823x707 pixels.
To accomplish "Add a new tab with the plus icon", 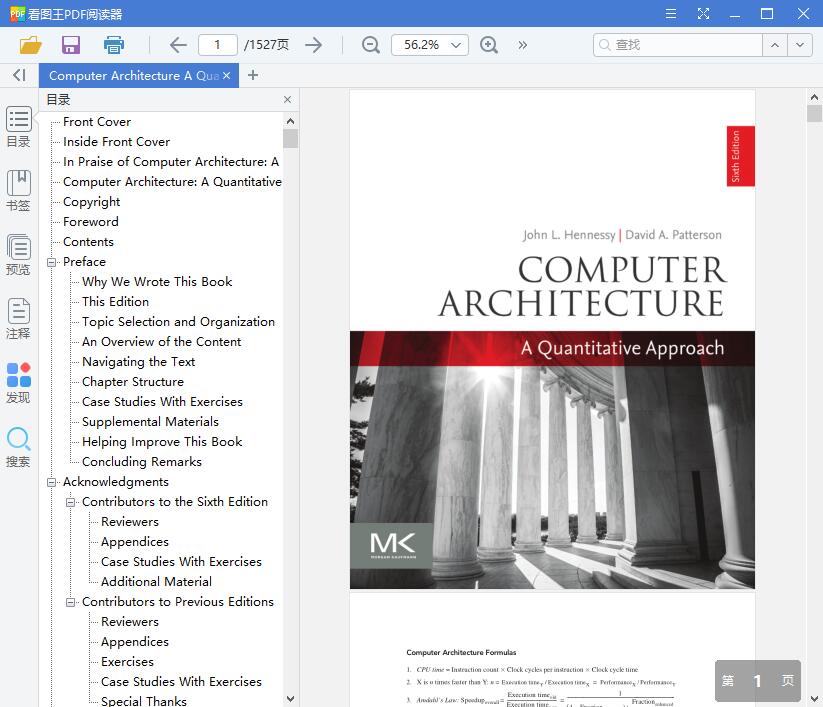I will point(252,76).
